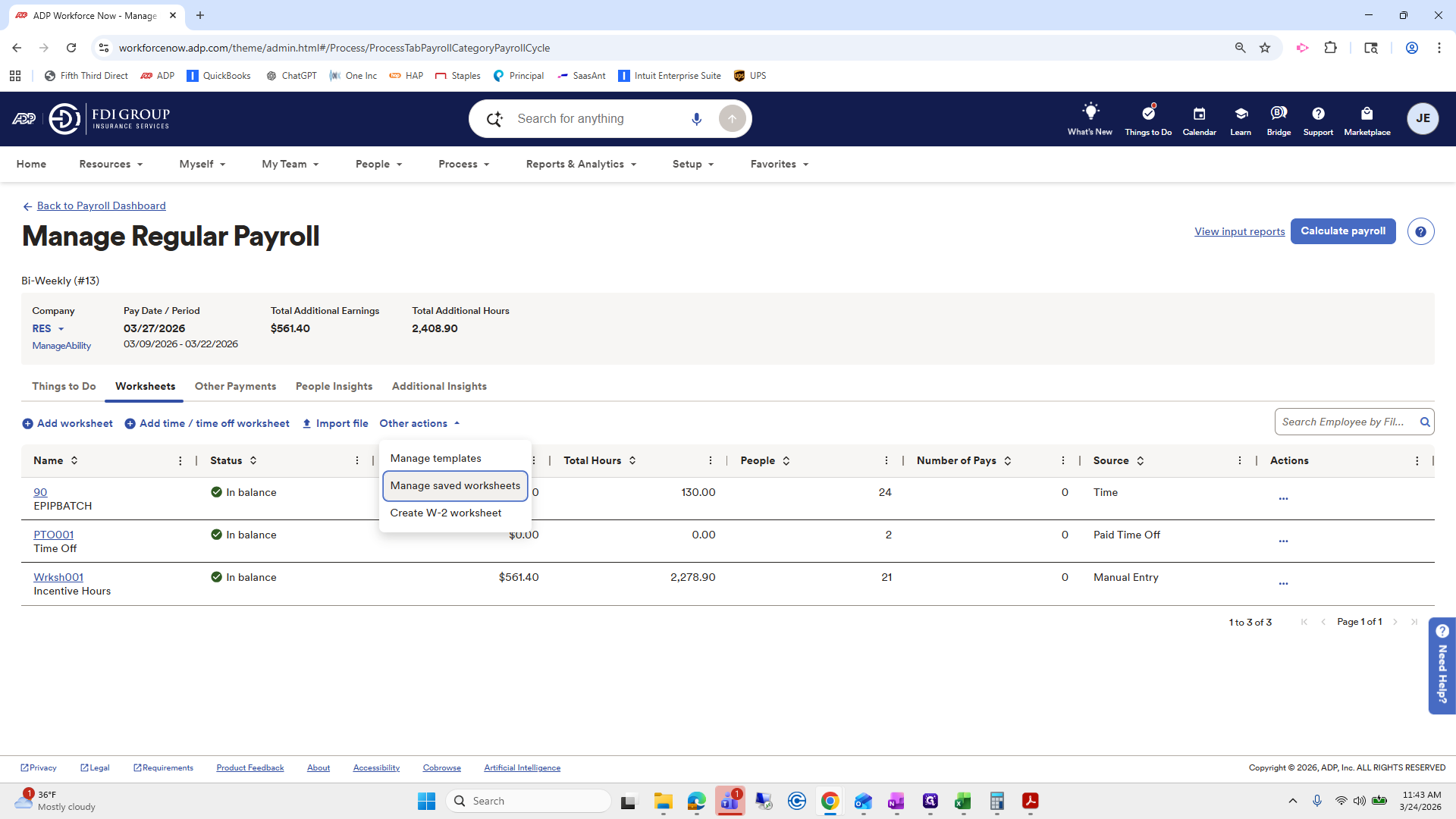The image size is (1456, 819).
Task: Toggle sort on the Total Hours column
Action: [x=634, y=460]
